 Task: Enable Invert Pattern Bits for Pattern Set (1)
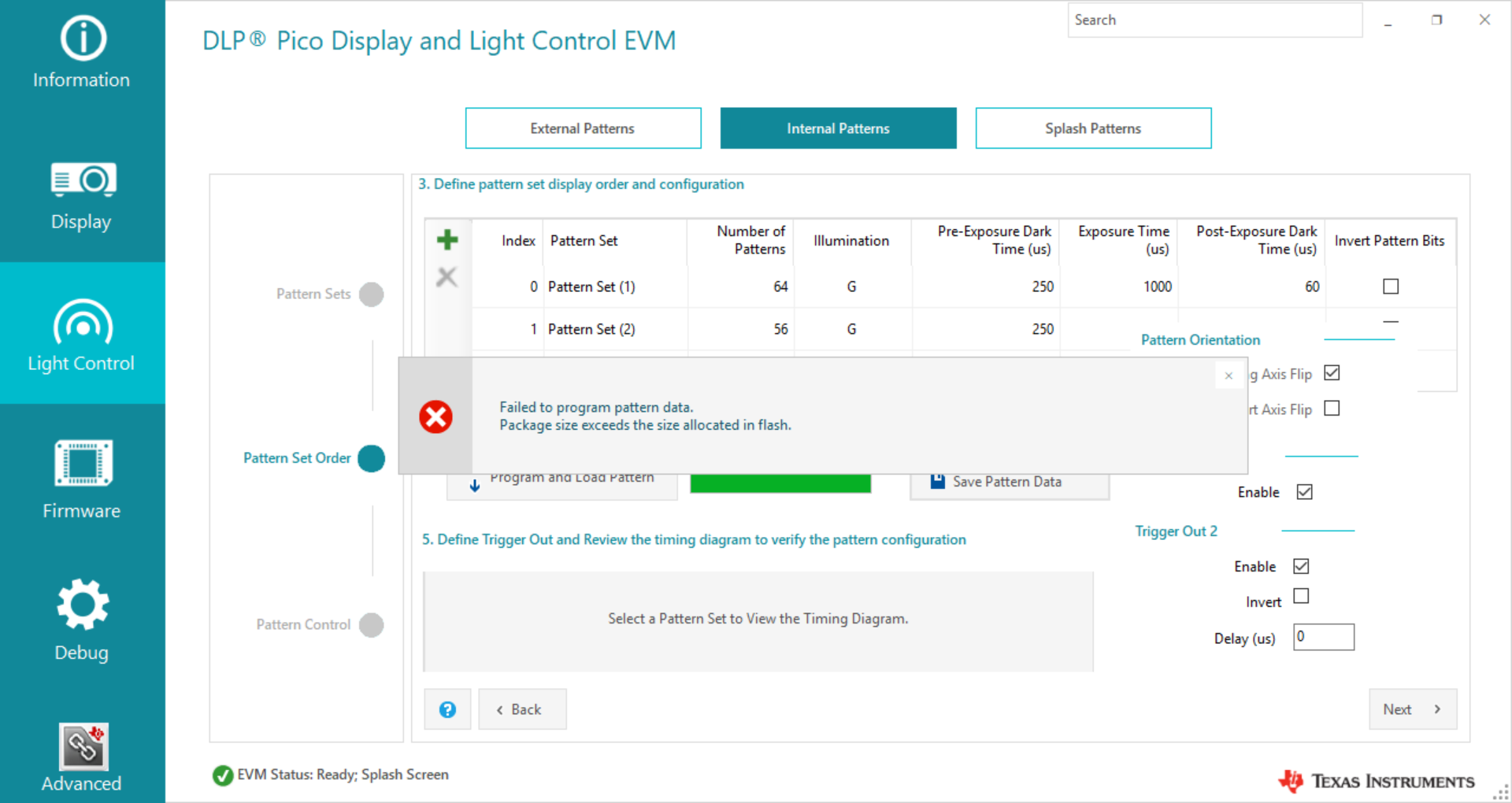coord(1391,286)
